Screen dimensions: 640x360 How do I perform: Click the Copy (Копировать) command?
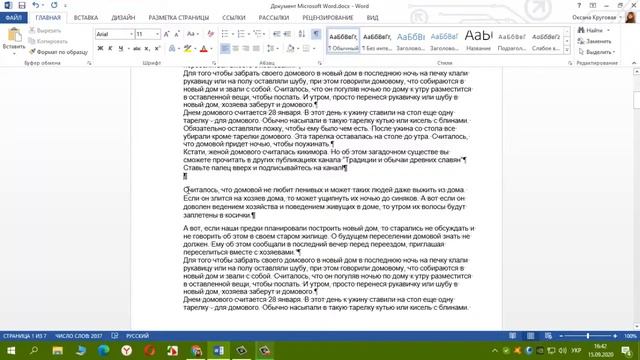coord(48,41)
